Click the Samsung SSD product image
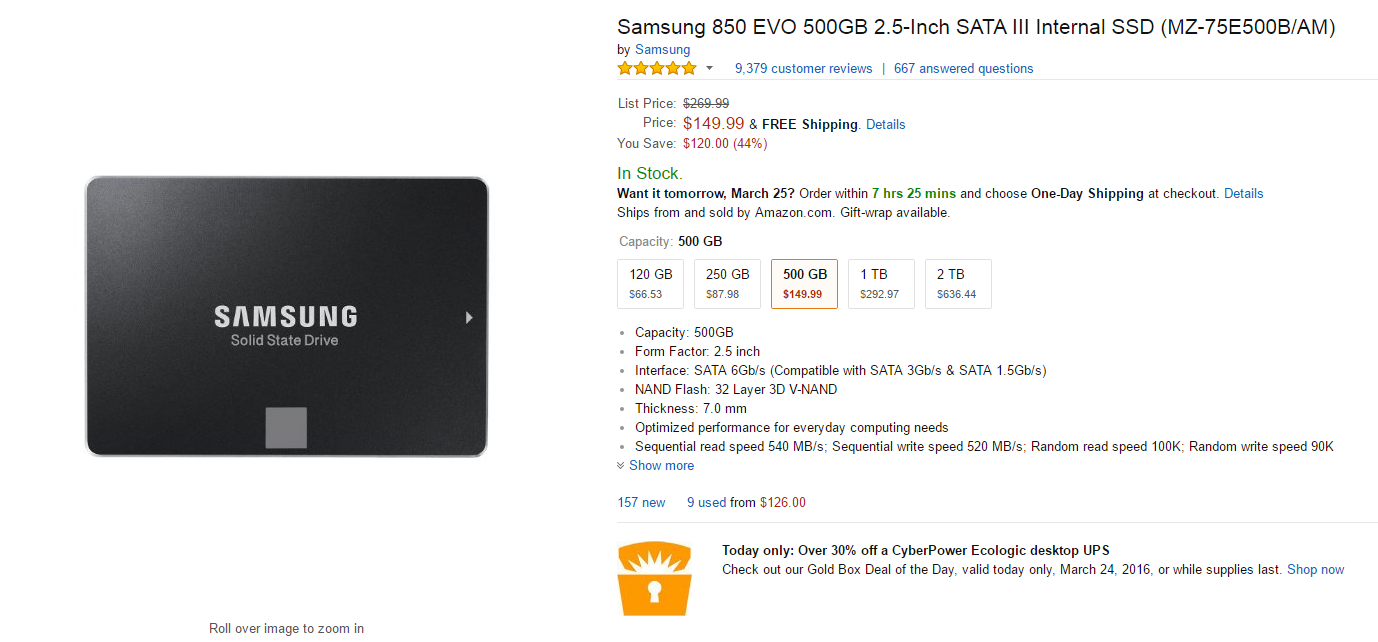 point(286,316)
